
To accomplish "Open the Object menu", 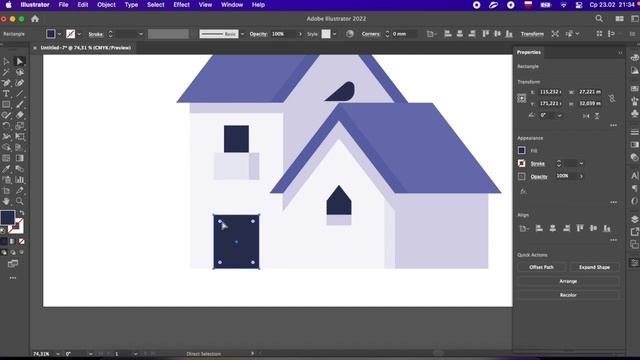I will [106, 5].
